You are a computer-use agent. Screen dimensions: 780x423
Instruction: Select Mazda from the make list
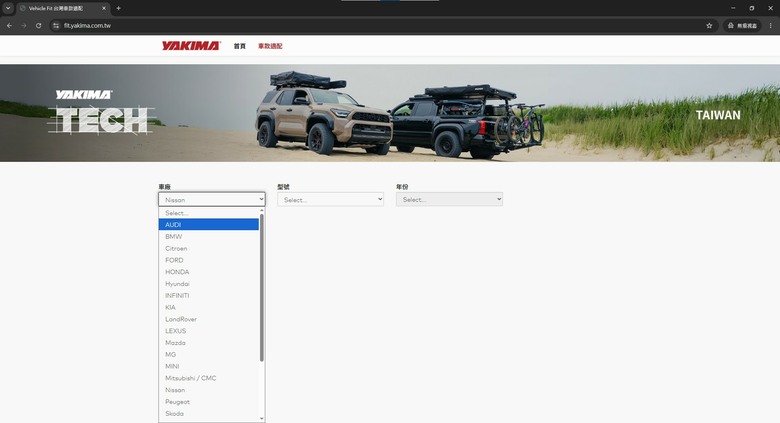(x=209, y=343)
